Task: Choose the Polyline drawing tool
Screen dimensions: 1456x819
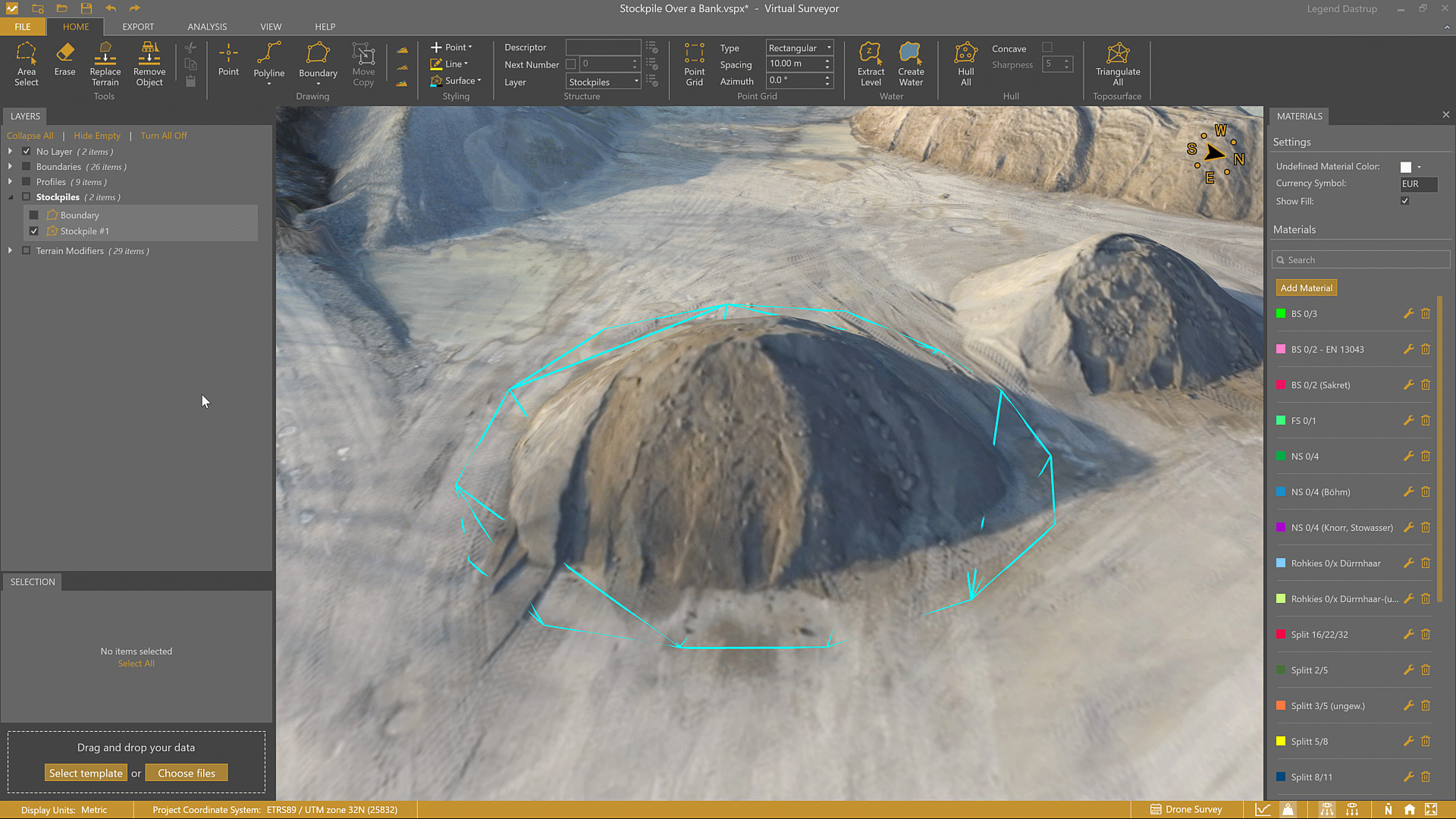Action: tap(268, 61)
